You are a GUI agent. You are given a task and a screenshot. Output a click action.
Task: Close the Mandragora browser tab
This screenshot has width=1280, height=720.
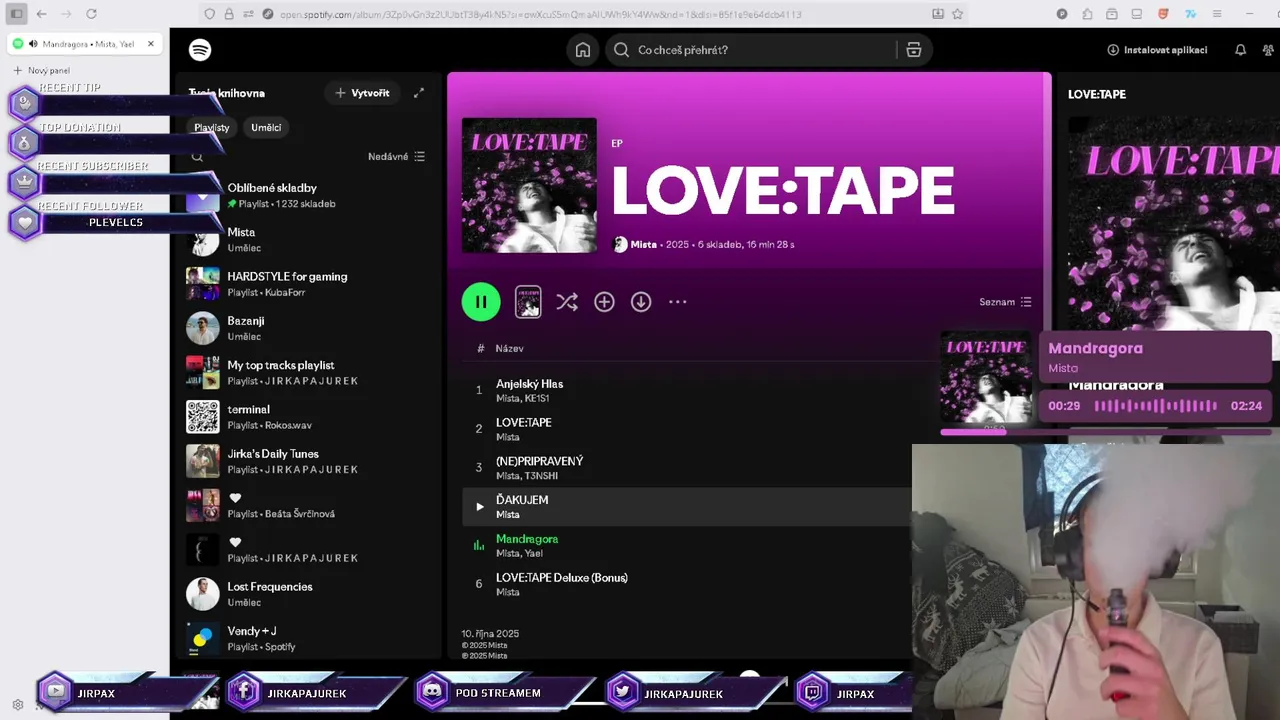coord(151,44)
